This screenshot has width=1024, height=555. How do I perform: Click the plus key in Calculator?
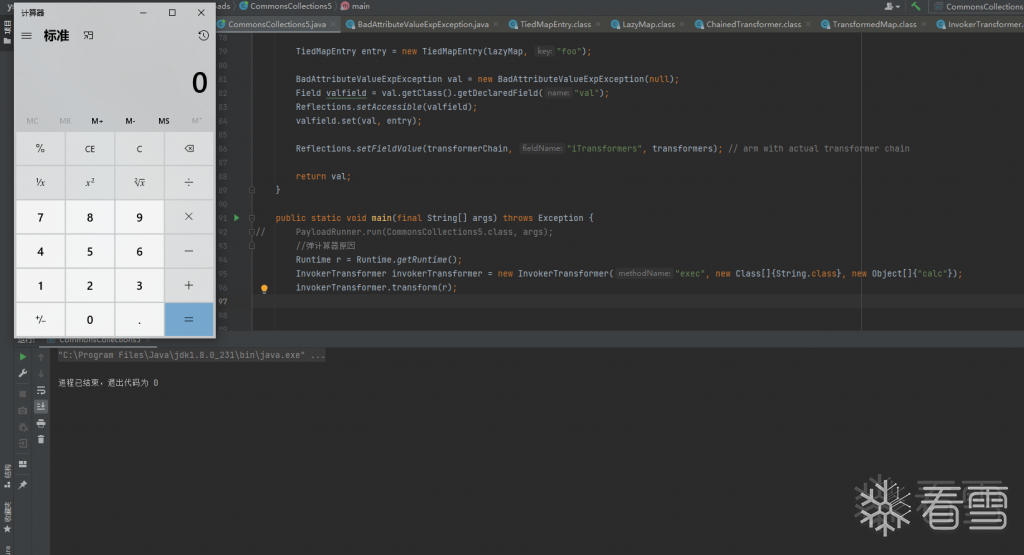point(189,285)
